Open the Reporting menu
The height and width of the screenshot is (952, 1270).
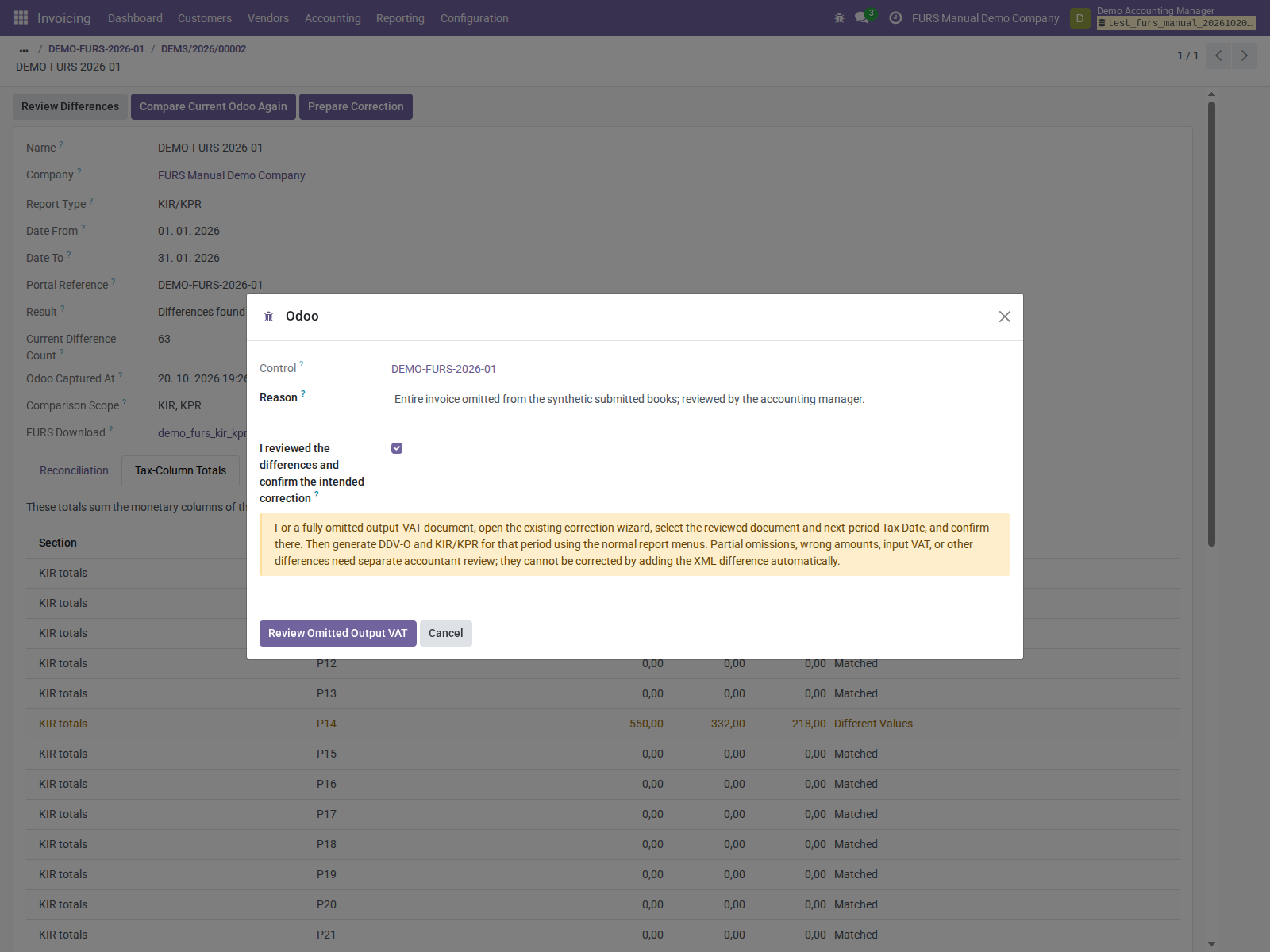pyautogui.click(x=400, y=18)
